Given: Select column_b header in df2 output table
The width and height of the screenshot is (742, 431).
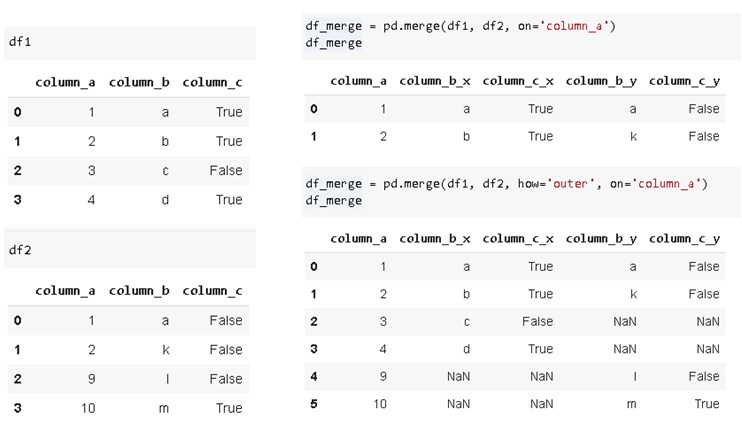Looking at the screenshot, I should 139,291.
